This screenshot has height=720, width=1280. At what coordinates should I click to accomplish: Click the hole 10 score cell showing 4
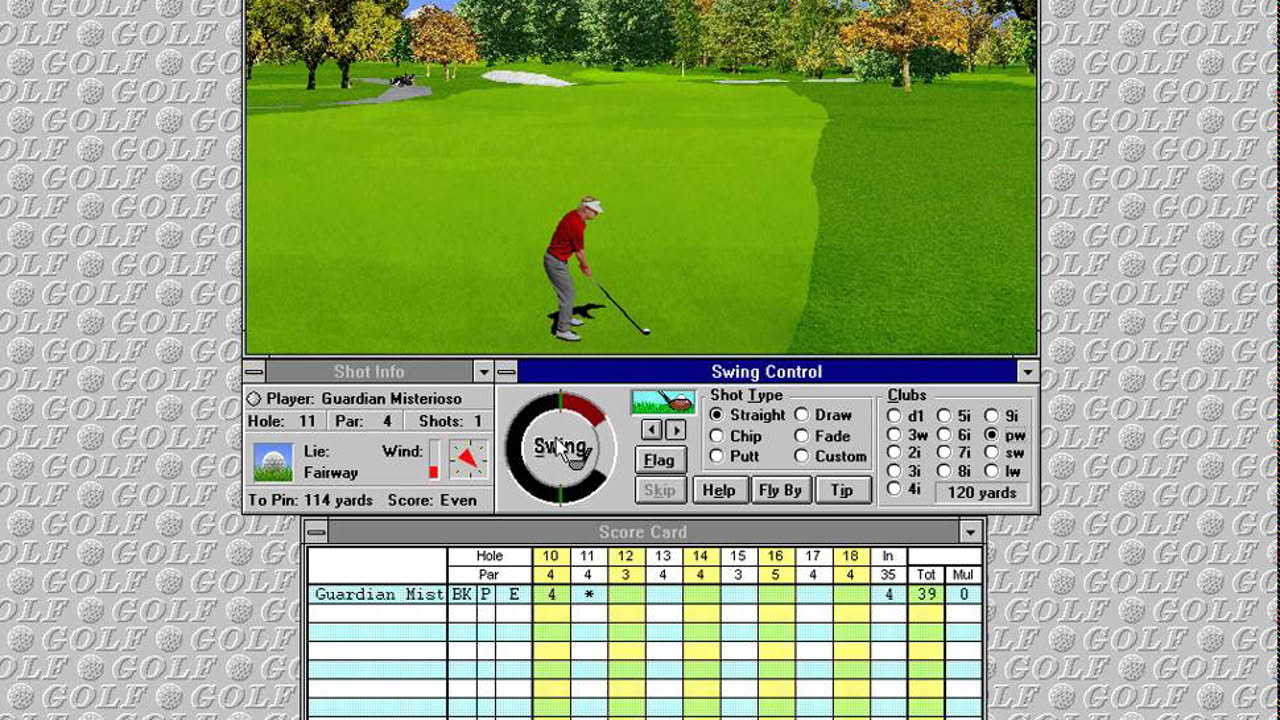[551, 594]
